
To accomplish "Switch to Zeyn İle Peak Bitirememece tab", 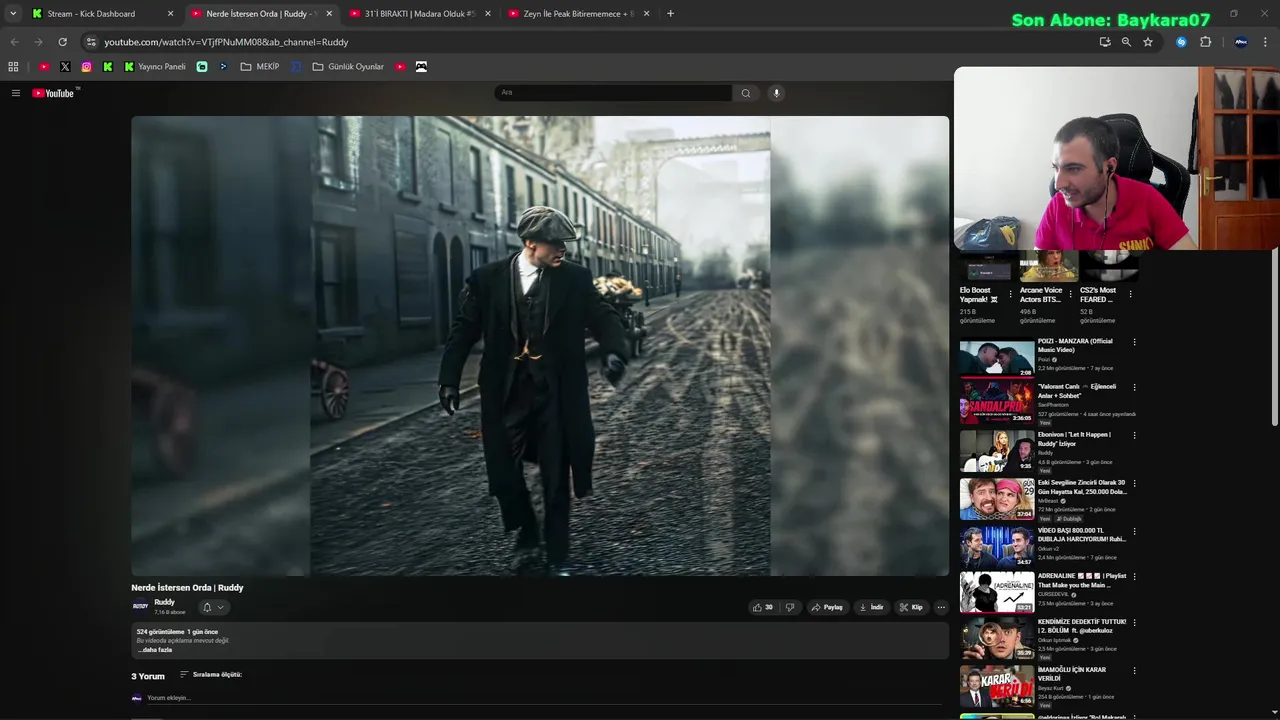I will coord(578,14).
